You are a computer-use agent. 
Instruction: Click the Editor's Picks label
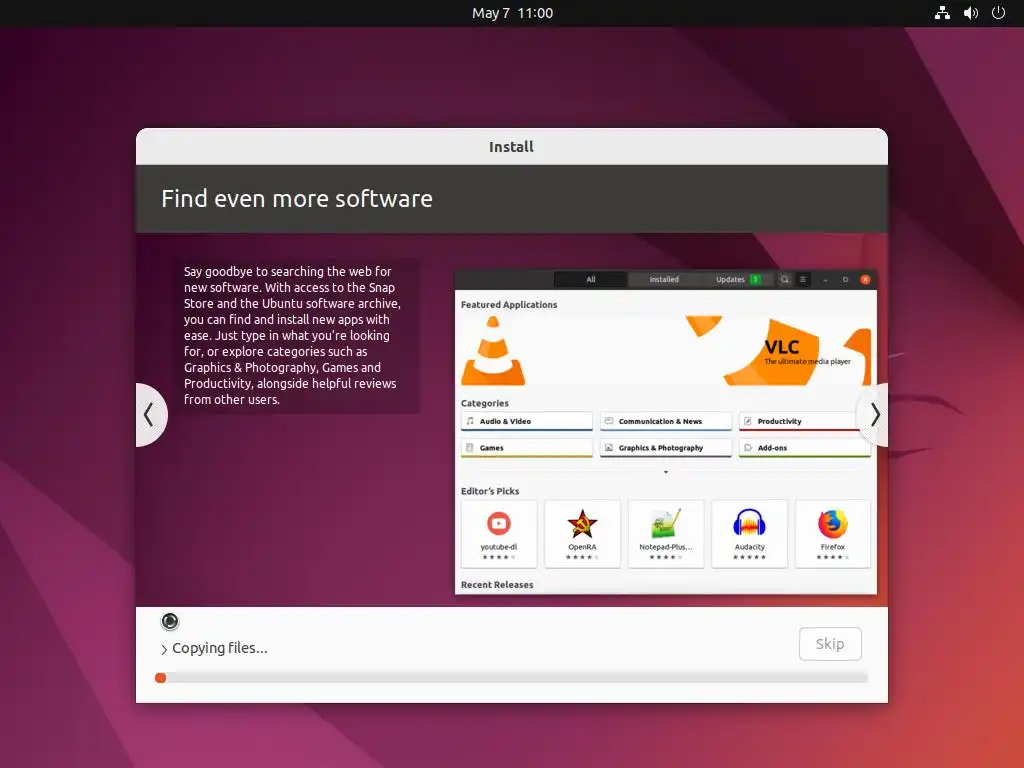490,491
